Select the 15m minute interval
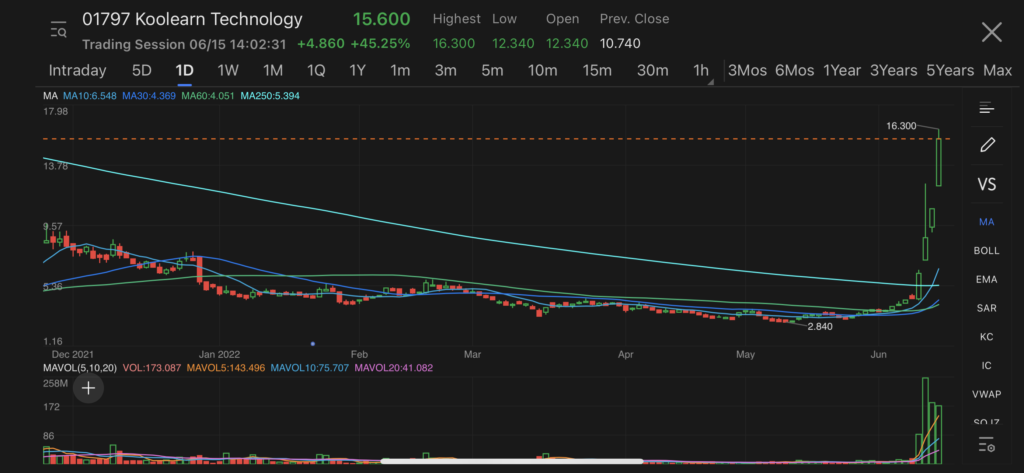Screen dimensions: 1024x473 point(597,71)
